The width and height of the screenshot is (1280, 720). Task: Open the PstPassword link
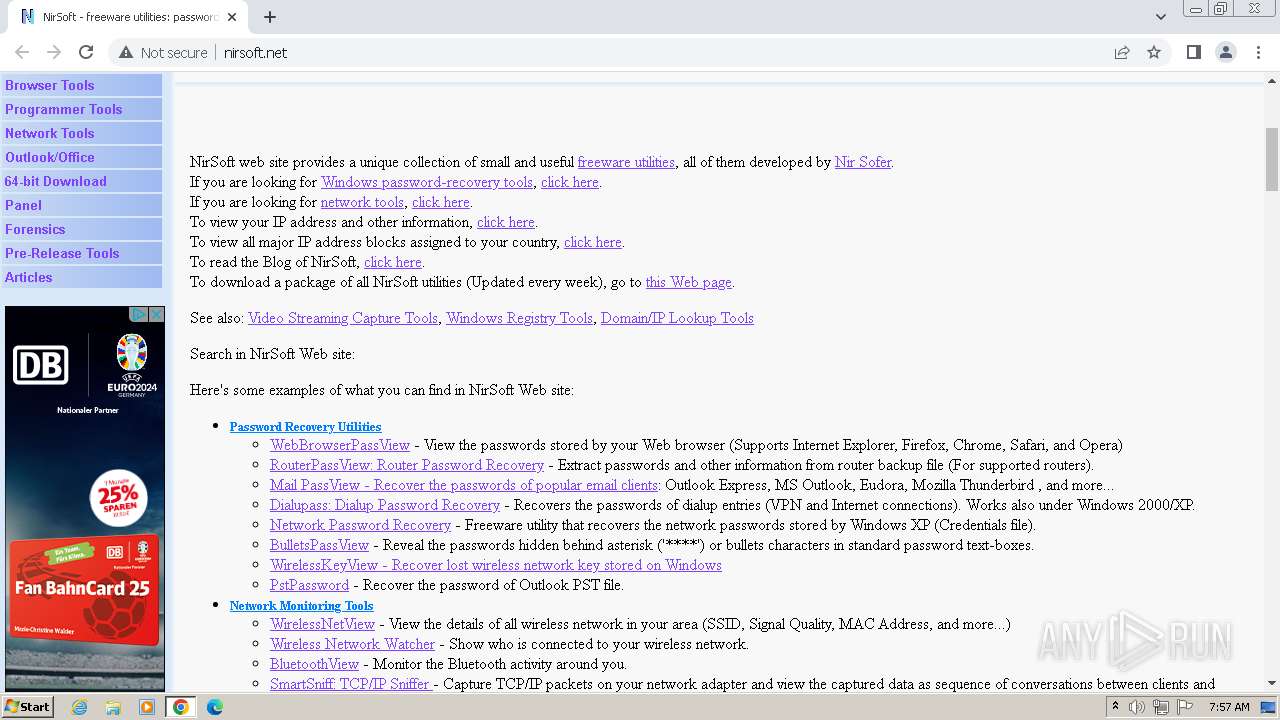309,585
